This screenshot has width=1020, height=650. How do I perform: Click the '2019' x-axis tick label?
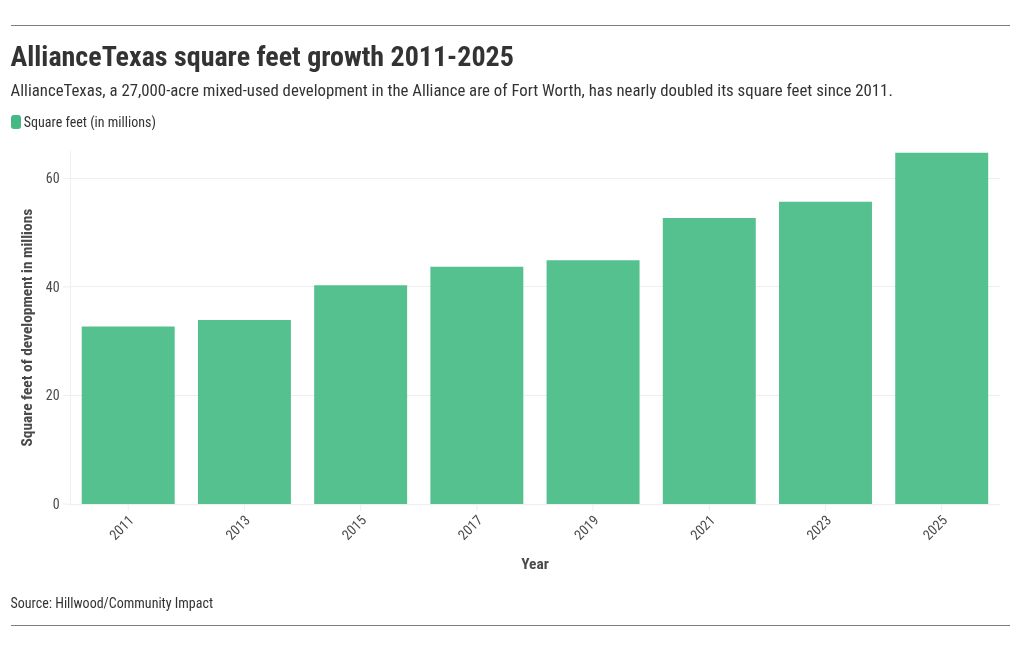coord(587,528)
